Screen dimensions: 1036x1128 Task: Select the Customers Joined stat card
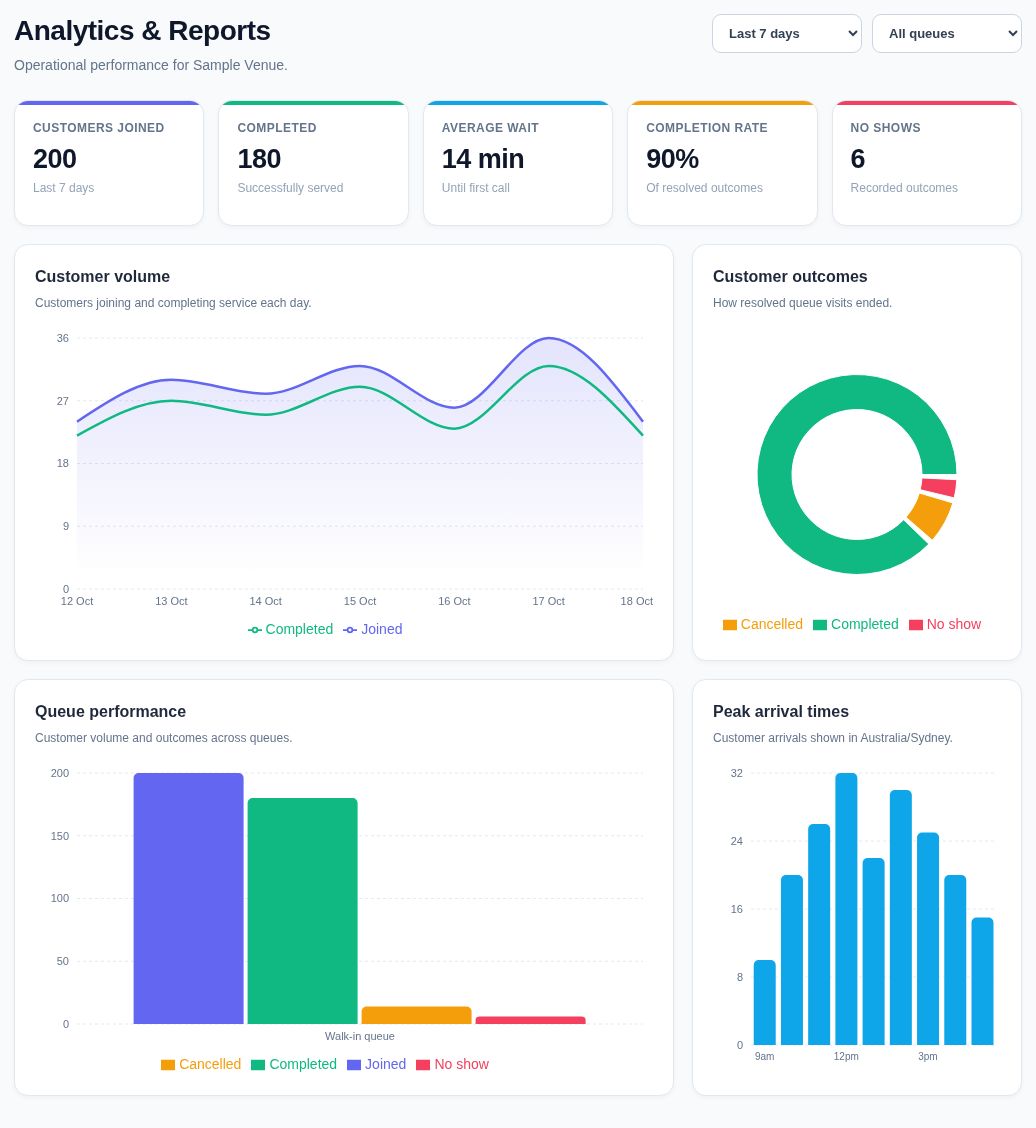(109, 163)
